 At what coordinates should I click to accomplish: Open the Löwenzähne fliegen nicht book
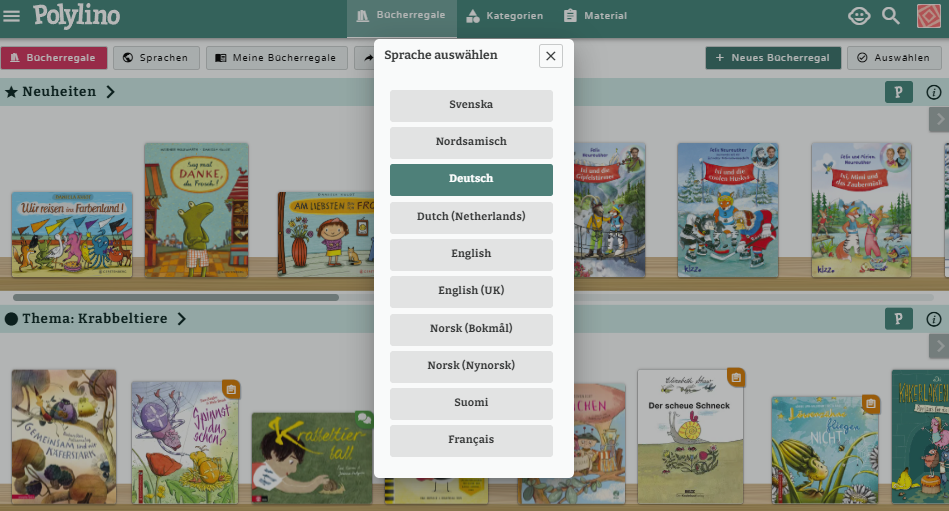(x=824, y=450)
